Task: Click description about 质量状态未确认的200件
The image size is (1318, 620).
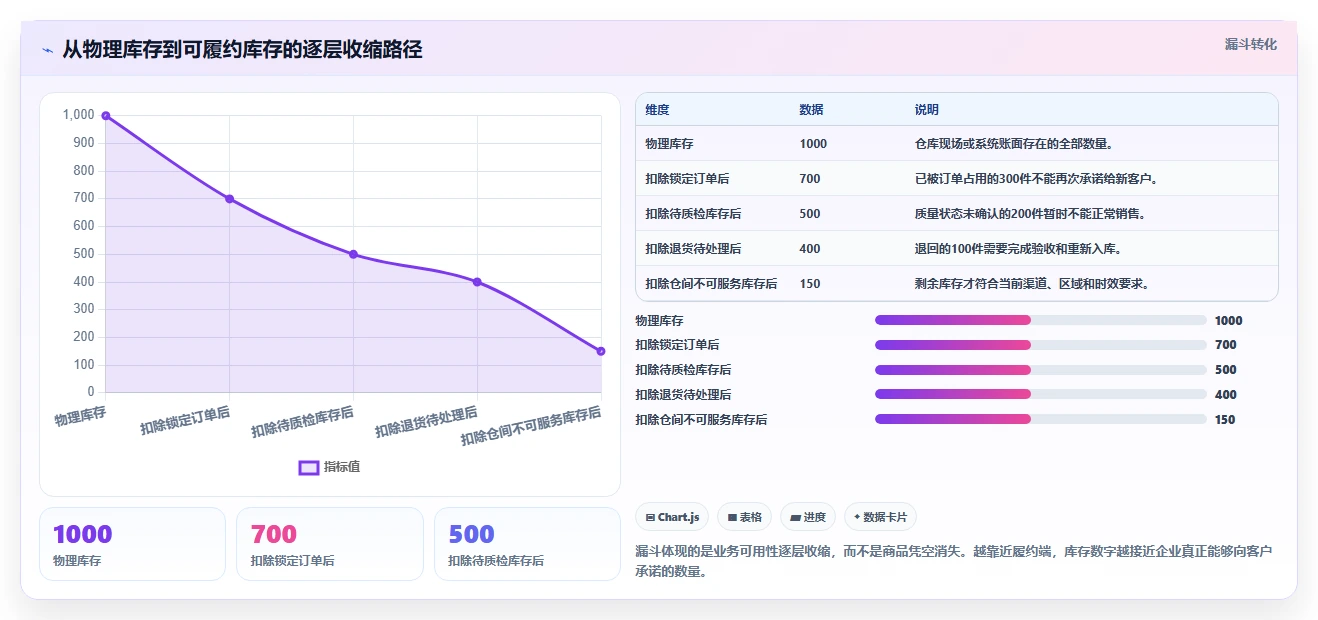Action: (1030, 214)
